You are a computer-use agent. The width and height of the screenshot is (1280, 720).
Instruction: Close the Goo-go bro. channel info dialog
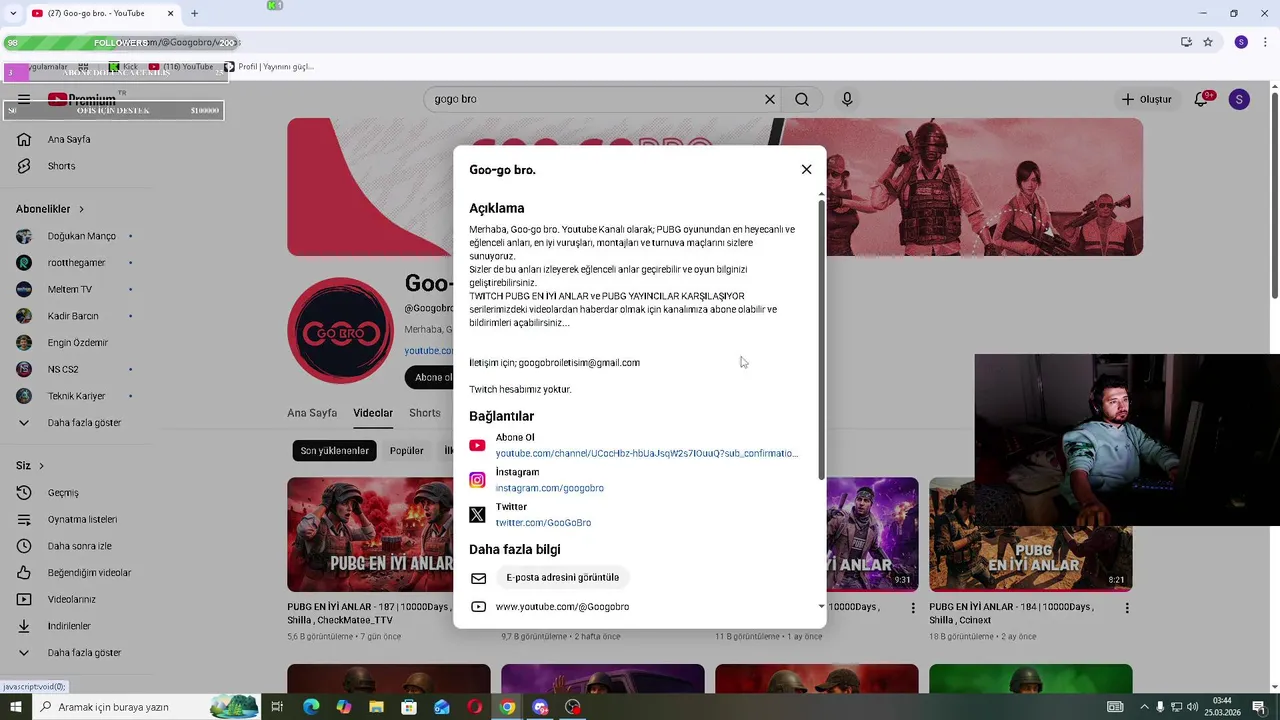tap(806, 169)
